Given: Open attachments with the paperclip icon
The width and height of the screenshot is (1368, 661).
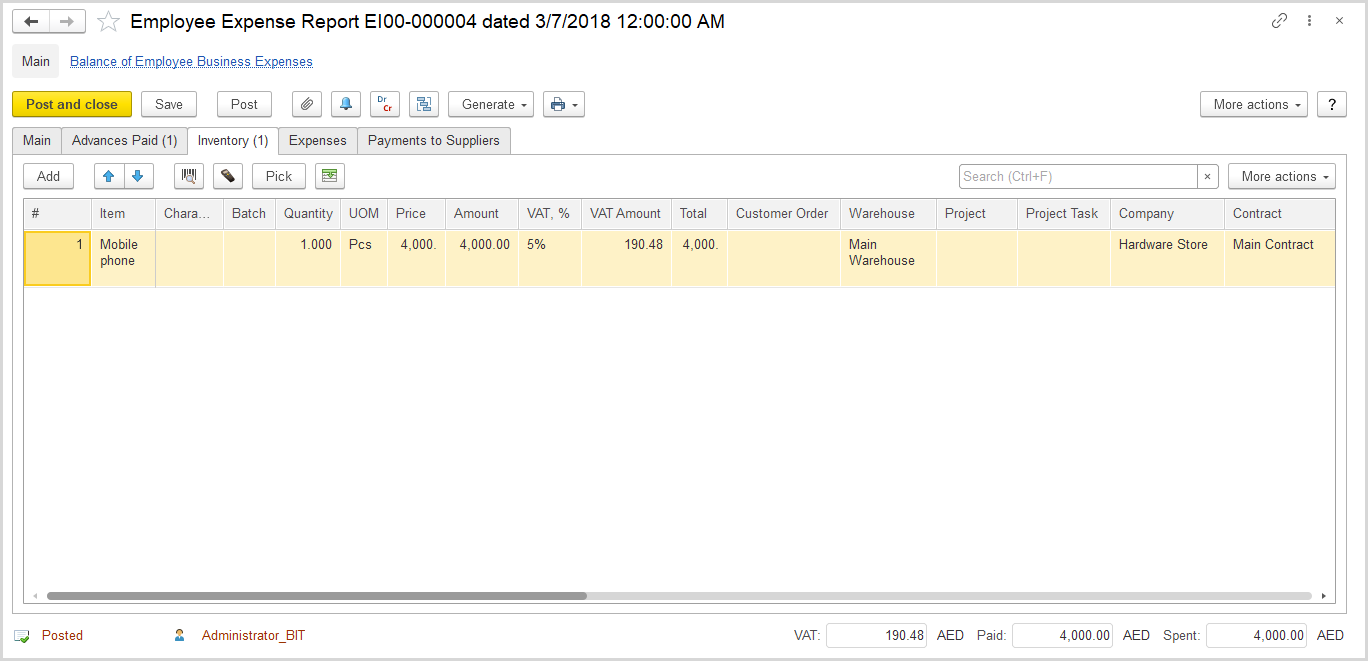Looking at the screenshot, I should click(x=306, y=104).
